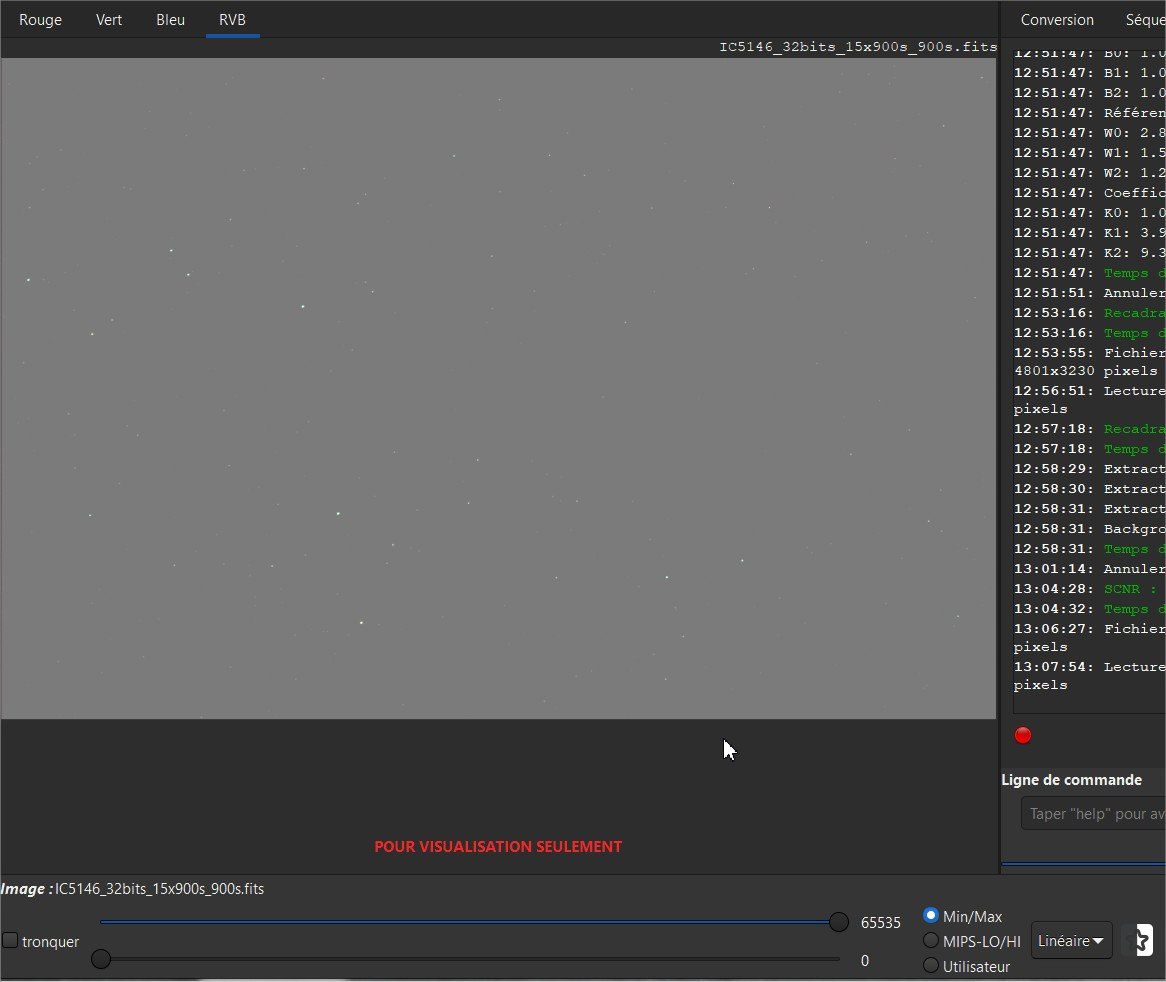Switch to the Vert channel tab
The image size is (1166, 982).
pos(109,20)
